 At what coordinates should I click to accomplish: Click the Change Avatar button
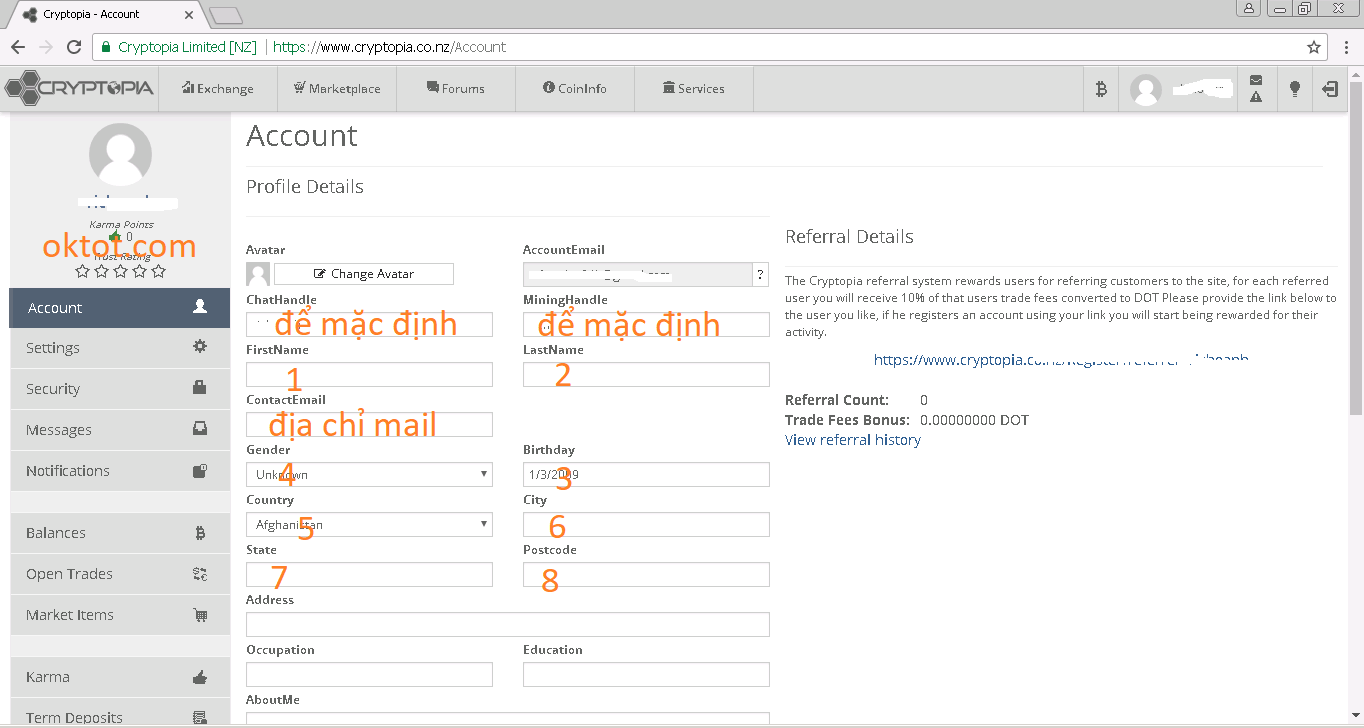click(363, 274)
